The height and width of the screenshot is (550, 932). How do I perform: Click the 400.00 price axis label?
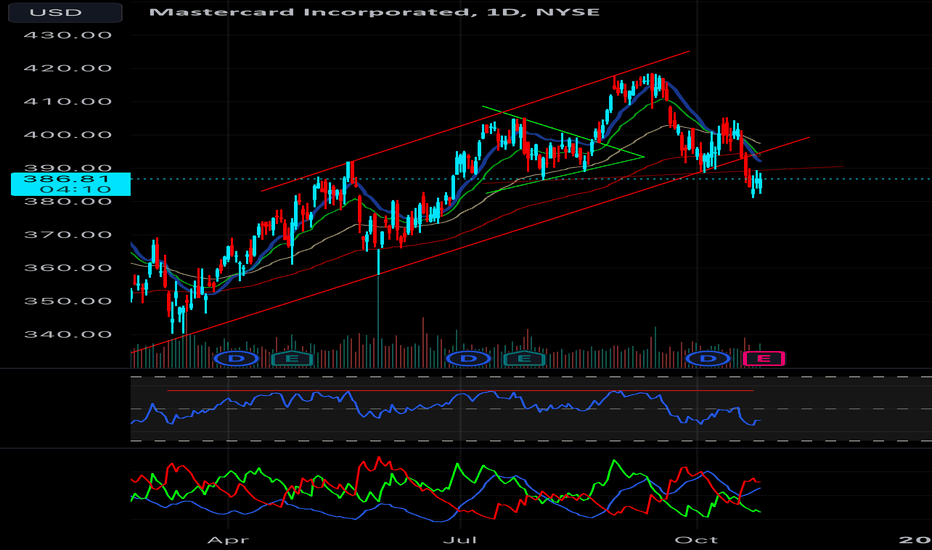(x=68, y=135)
